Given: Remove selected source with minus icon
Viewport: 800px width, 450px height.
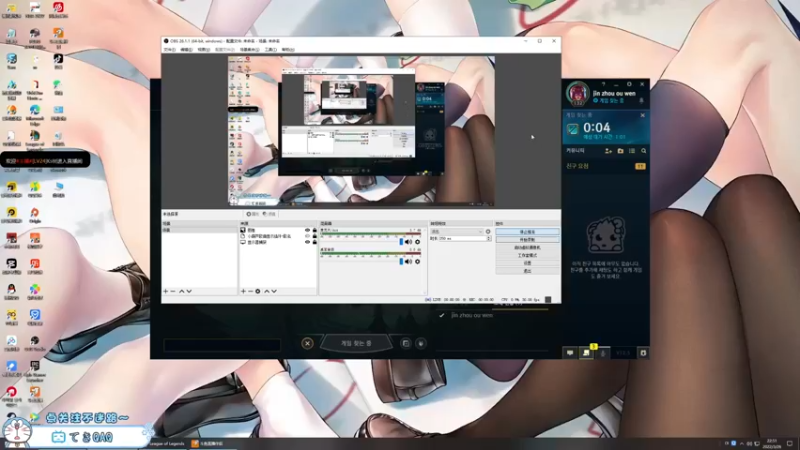Looking at the screenshot, I should coord(250,291).
